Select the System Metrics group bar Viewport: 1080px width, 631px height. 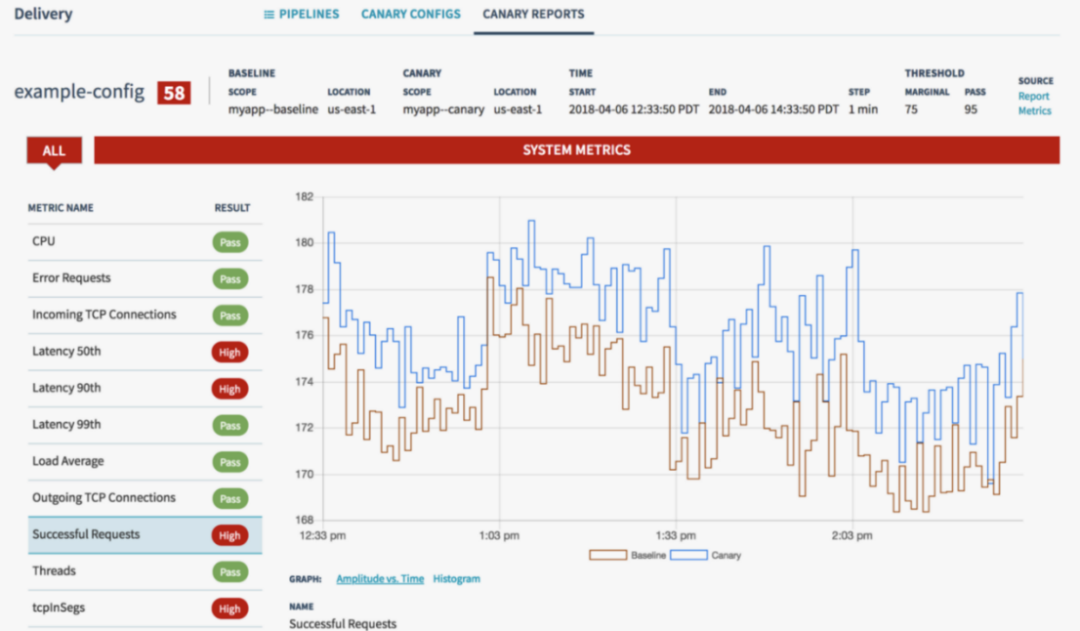coord(577,150)
